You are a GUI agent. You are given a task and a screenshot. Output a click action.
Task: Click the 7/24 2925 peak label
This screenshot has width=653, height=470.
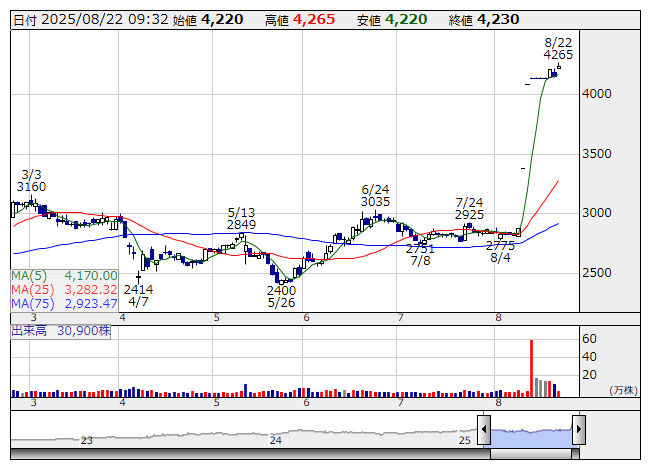pos(469,209)
